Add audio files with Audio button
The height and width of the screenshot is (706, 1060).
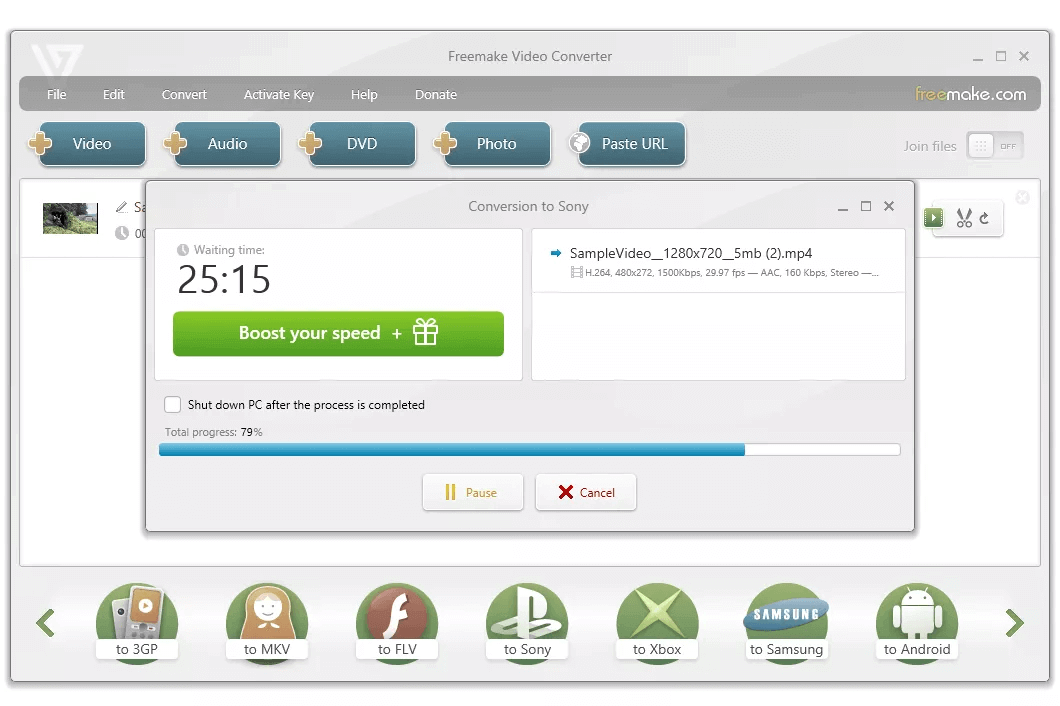(x=227, y=143)
